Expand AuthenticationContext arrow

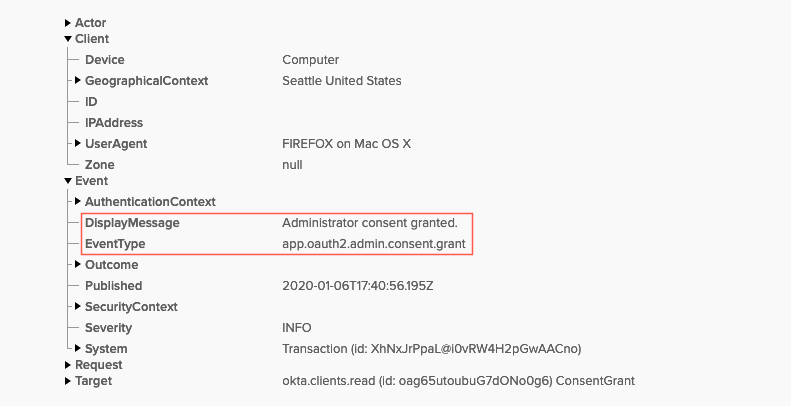[78, 201]
